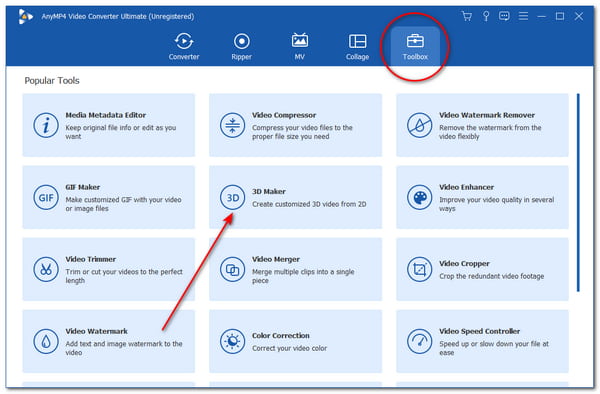The image size is (600, 394).
Task: Open the GIF Maker icon
Action: [x=46, y=197]
